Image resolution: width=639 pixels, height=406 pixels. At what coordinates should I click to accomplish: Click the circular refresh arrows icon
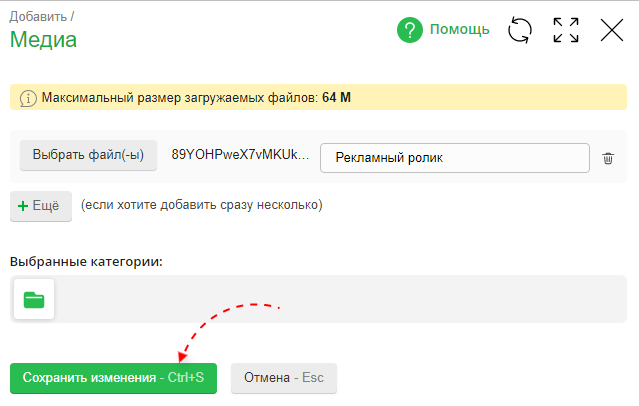pos(520,30)
